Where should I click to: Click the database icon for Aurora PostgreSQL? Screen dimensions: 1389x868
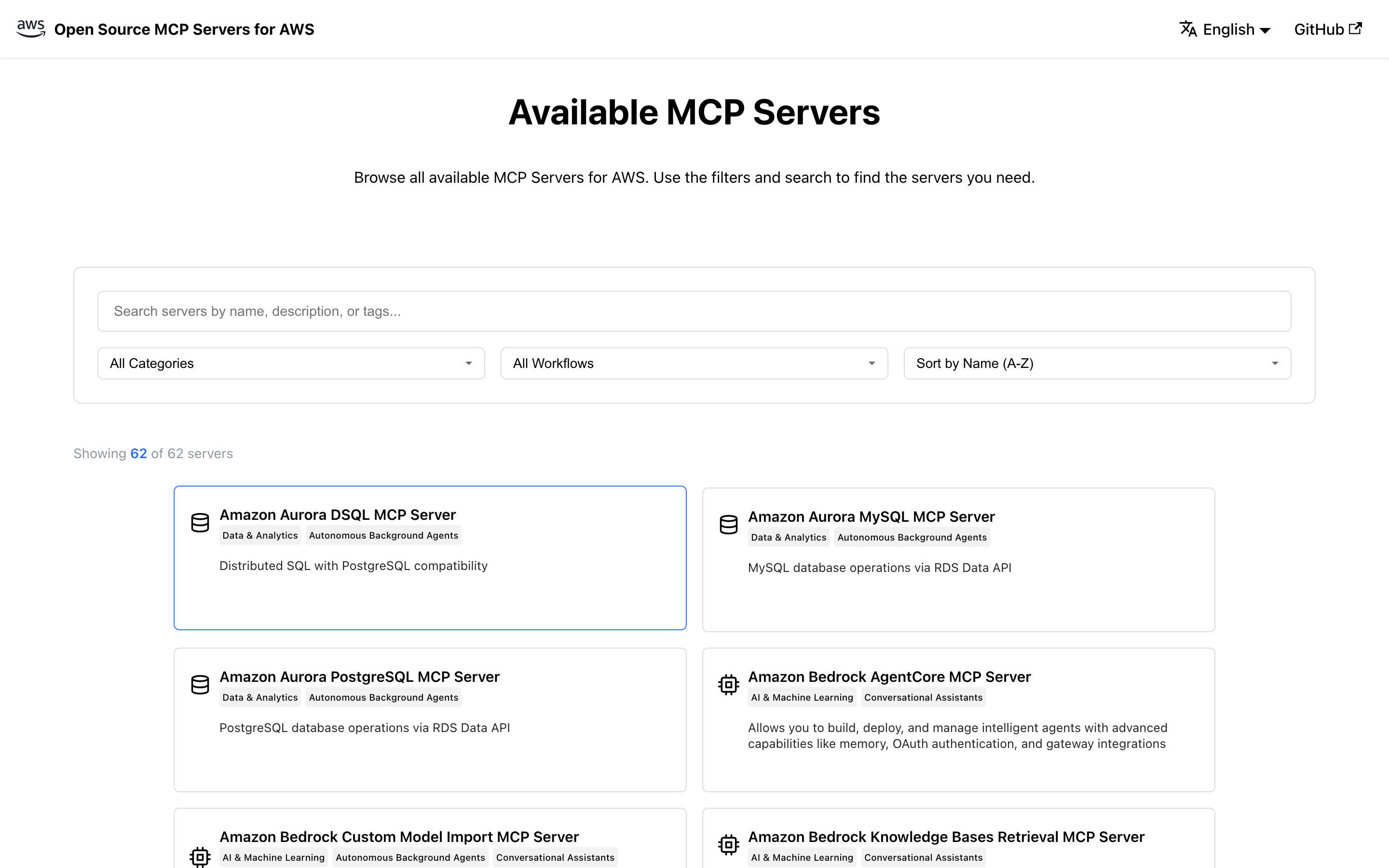200,684
